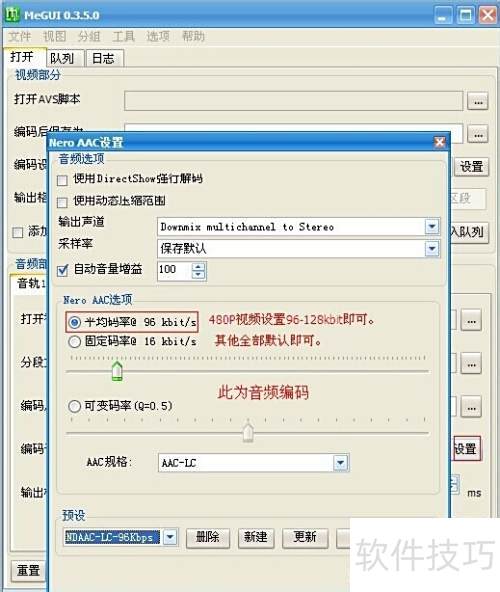Image resolution: width=500 pixels, height=592 pixels.
Task: Click the 新建 preset button
Action: [x=256, y=537]
